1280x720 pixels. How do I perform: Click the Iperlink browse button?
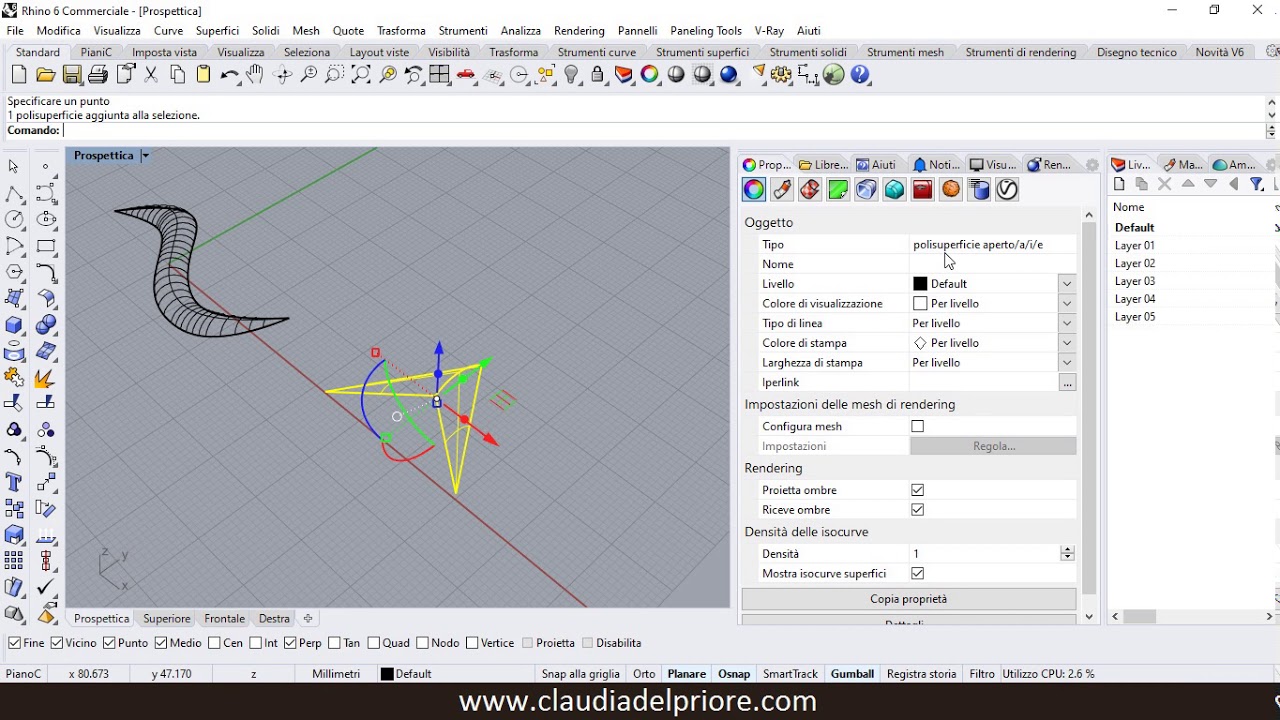pyautogui.click(x=1067, y=383)
